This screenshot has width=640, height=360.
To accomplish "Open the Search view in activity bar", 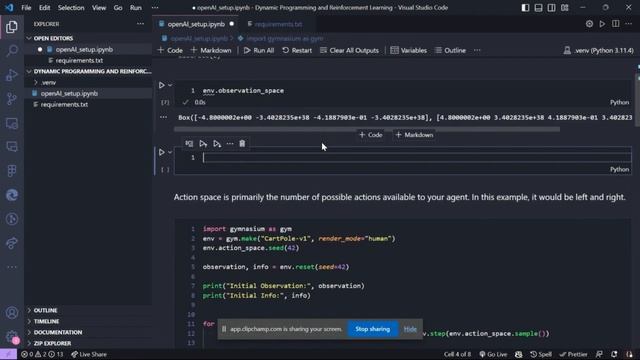I will [x=12, y=51].
